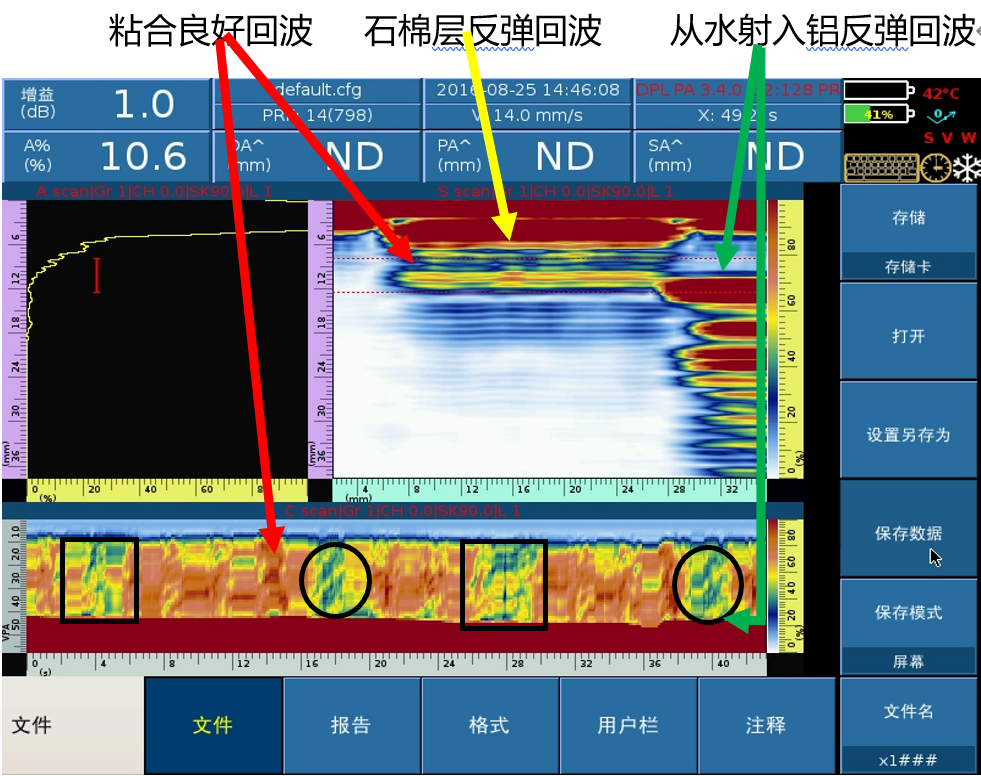
Task: Expand the 保存模式 option showing 屏幕
Action: point(908,626)
